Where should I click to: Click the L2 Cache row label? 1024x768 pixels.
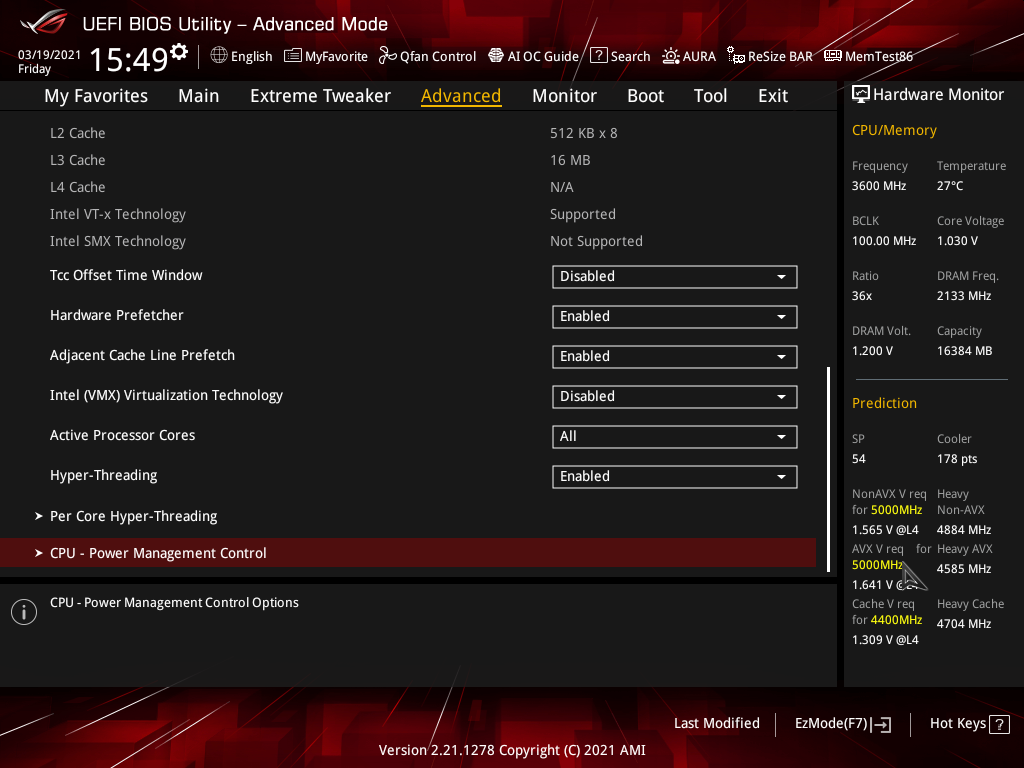[77, 133]
